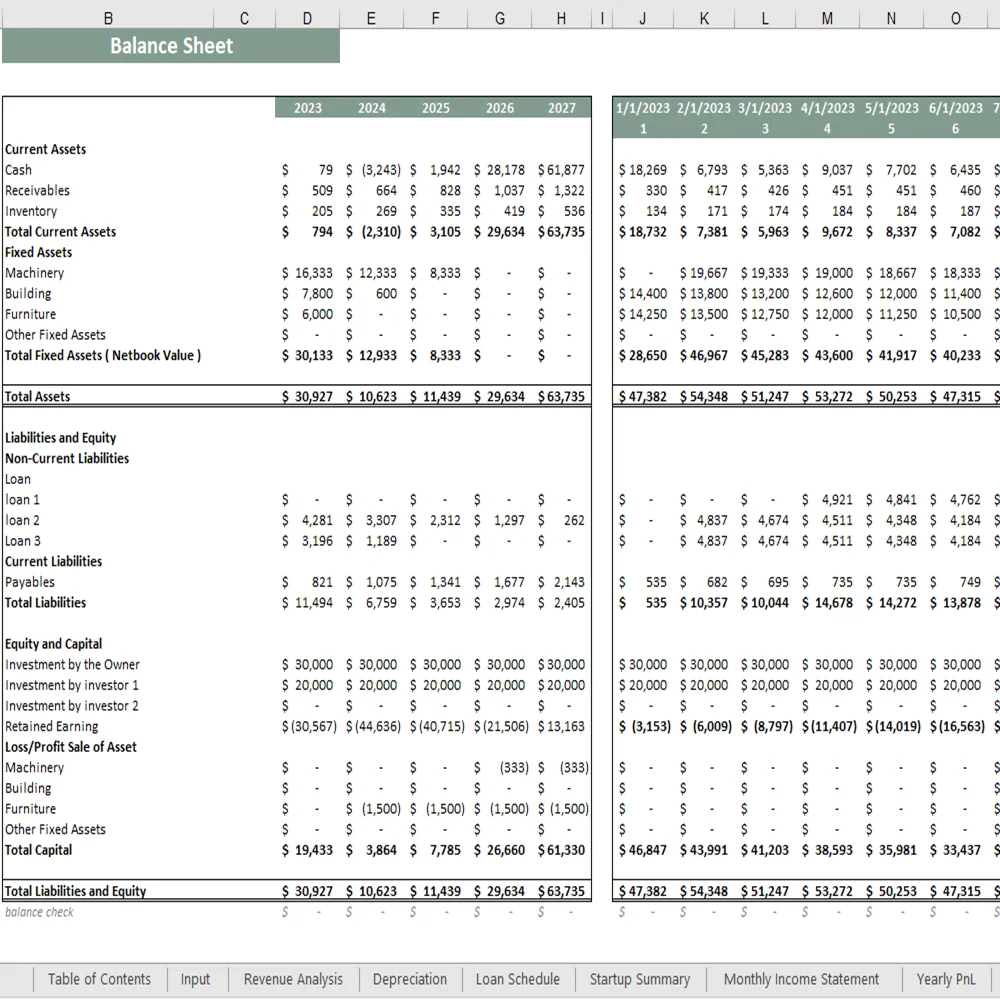View the Loan Schedule sheet

pos(517,979)
